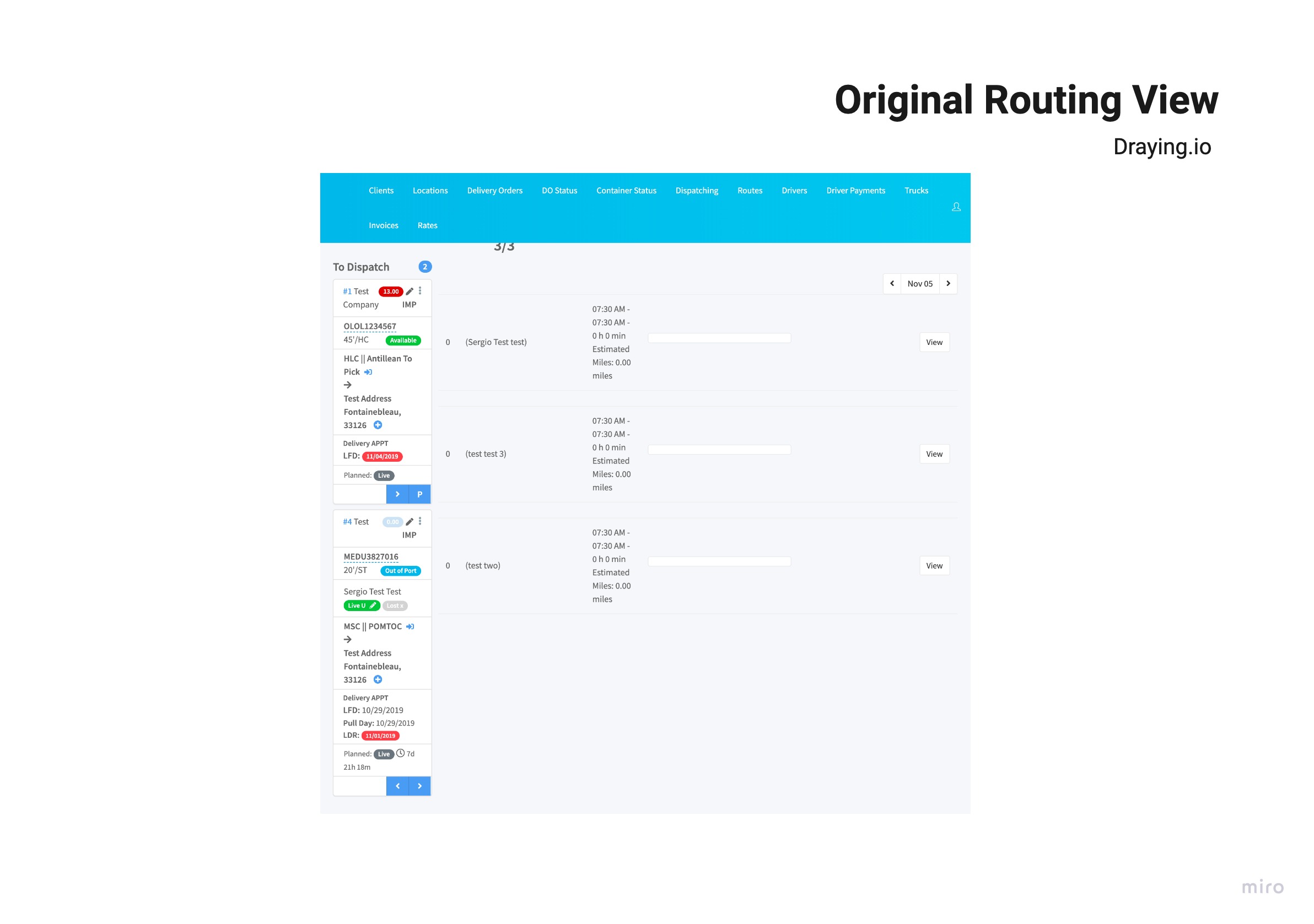
Task: Open the Driver Payments menu item
Action: click(855, 191)
